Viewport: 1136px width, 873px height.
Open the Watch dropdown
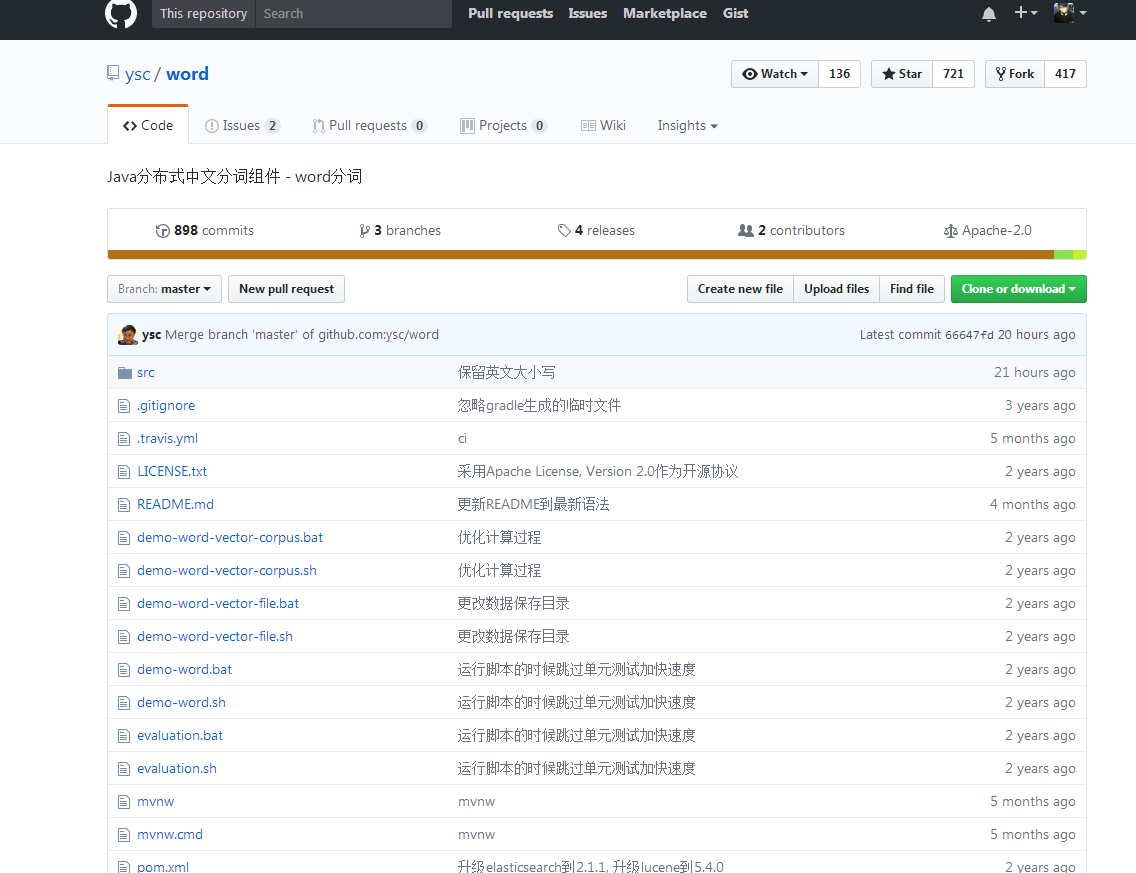click(x=775, y=74)
